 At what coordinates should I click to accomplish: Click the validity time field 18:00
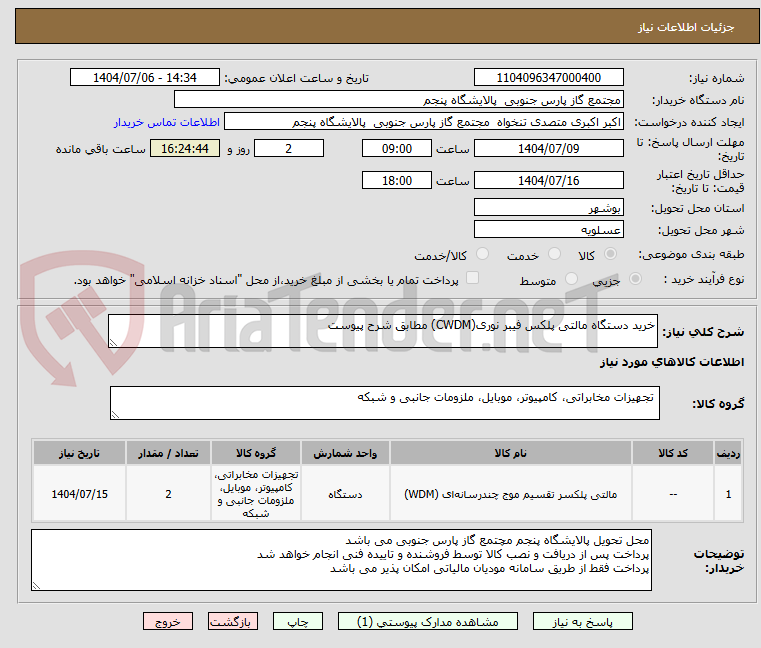[397, 181]
